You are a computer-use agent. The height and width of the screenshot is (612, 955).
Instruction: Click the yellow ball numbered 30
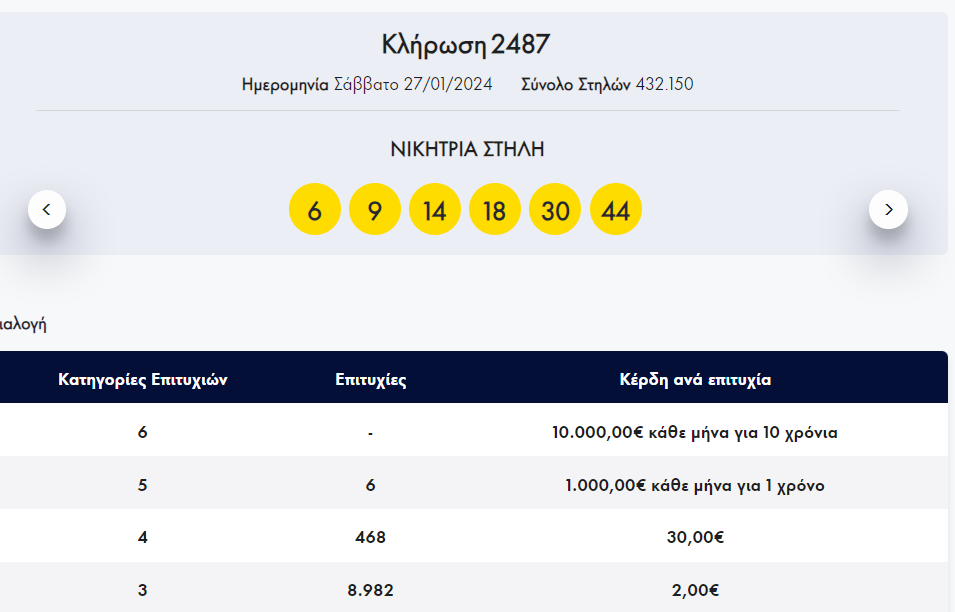point(555,210)
